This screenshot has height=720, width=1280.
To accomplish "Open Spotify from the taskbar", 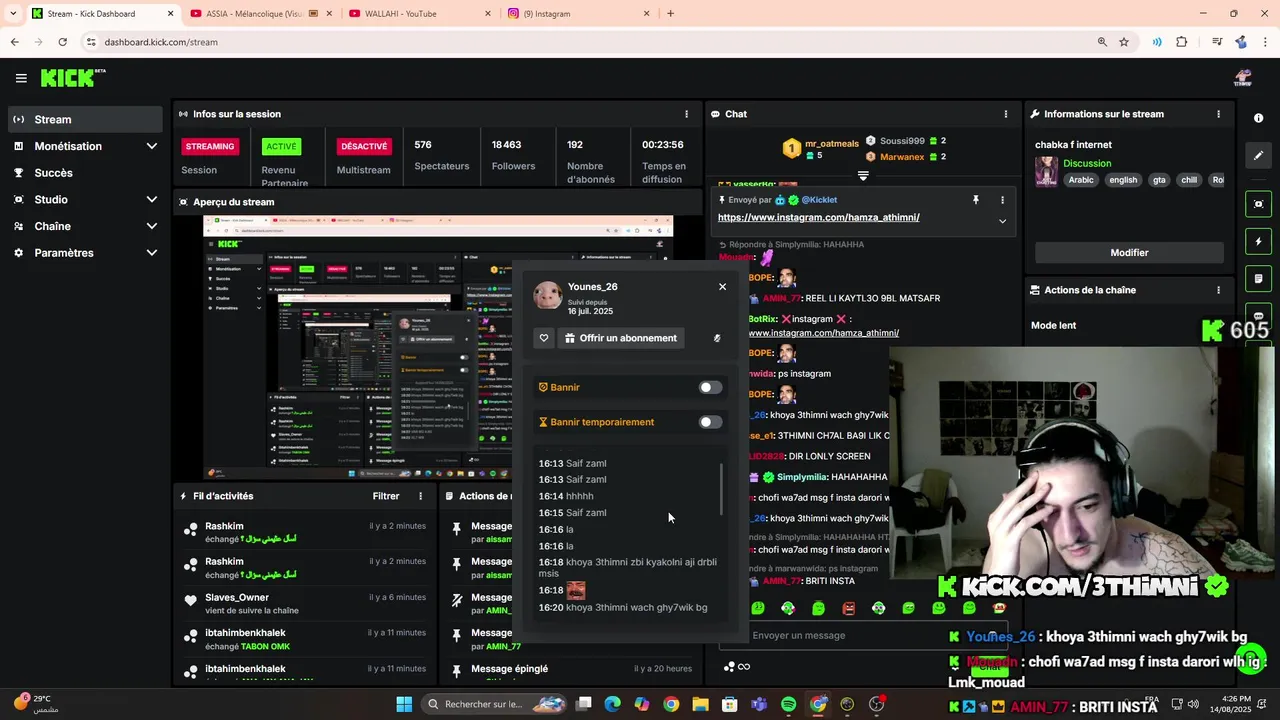I will [x=788, y=704].
